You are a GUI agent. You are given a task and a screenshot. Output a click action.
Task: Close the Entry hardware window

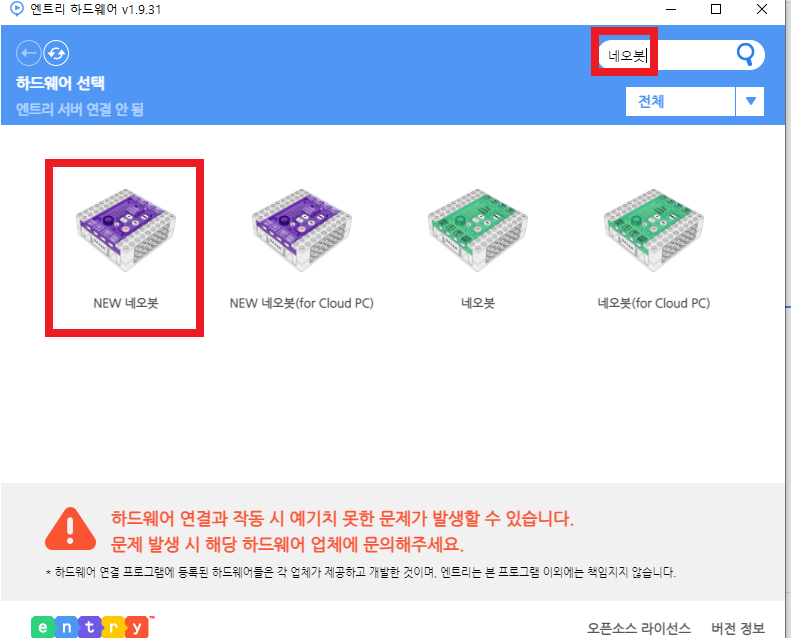762,9
